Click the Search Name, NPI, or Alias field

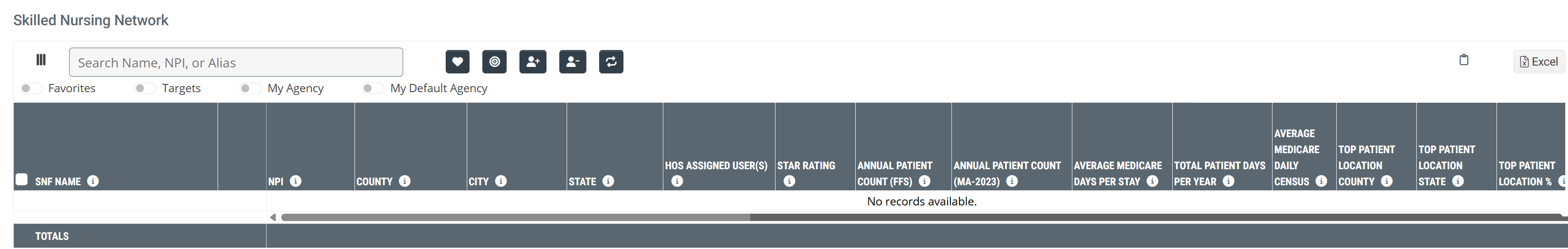point(235,62)
